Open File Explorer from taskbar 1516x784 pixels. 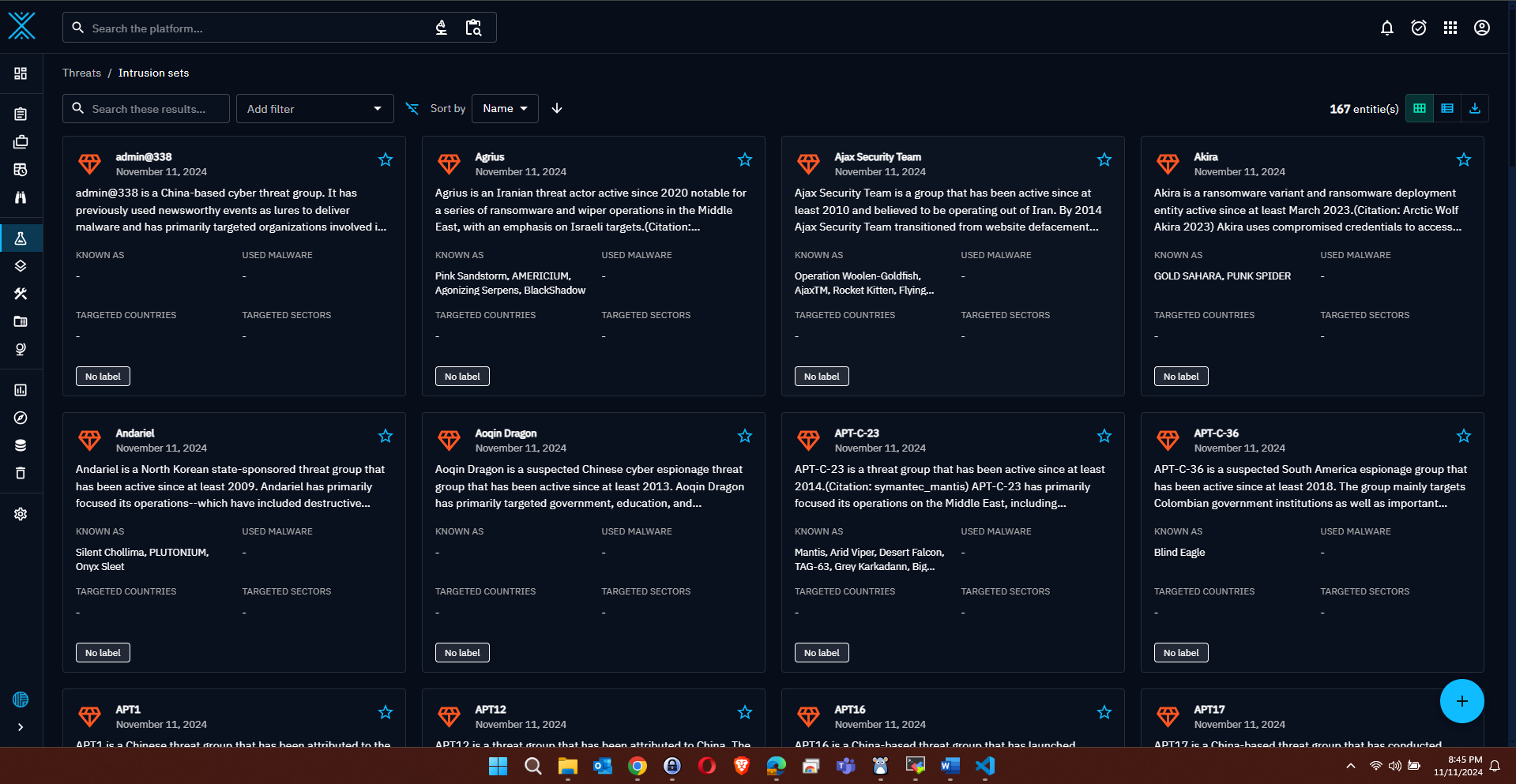[x=567, y=766]
